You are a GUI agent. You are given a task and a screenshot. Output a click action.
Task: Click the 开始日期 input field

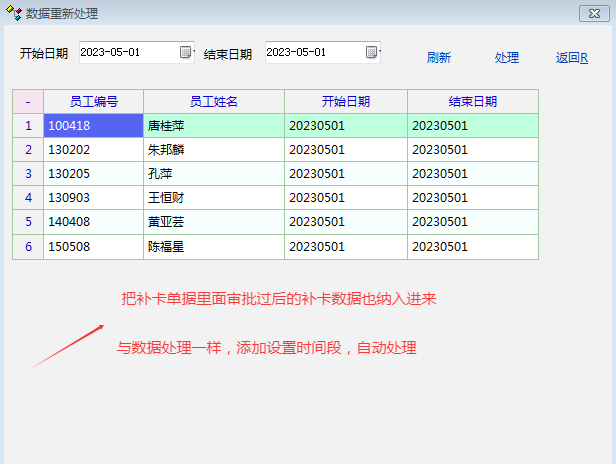point(127,53)
